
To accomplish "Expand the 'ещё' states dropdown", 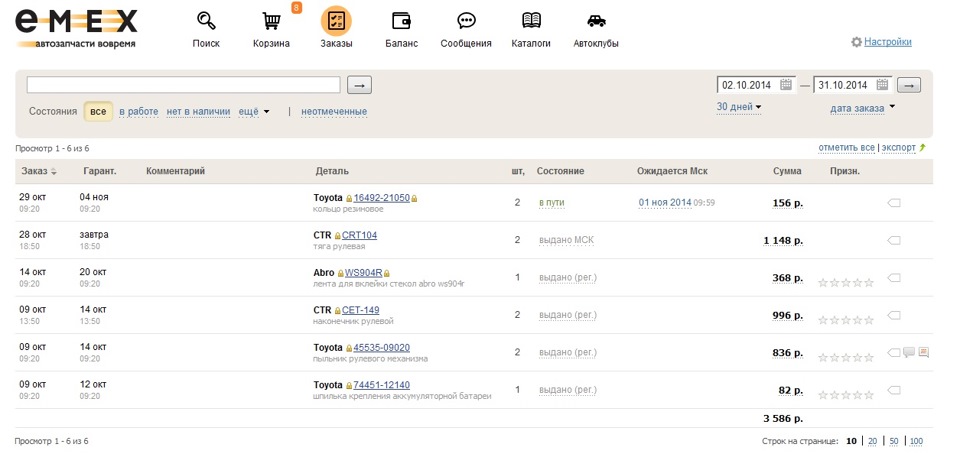I will coord(254,112).
